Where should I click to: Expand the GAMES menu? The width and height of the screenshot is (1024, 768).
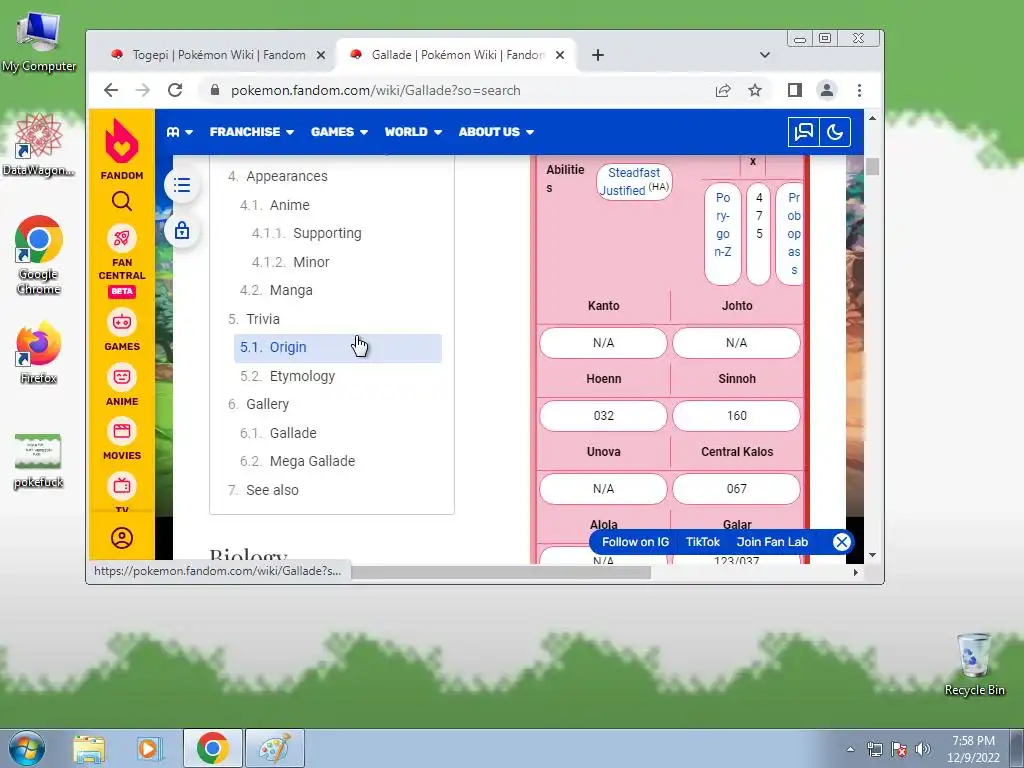coord(340,132)
